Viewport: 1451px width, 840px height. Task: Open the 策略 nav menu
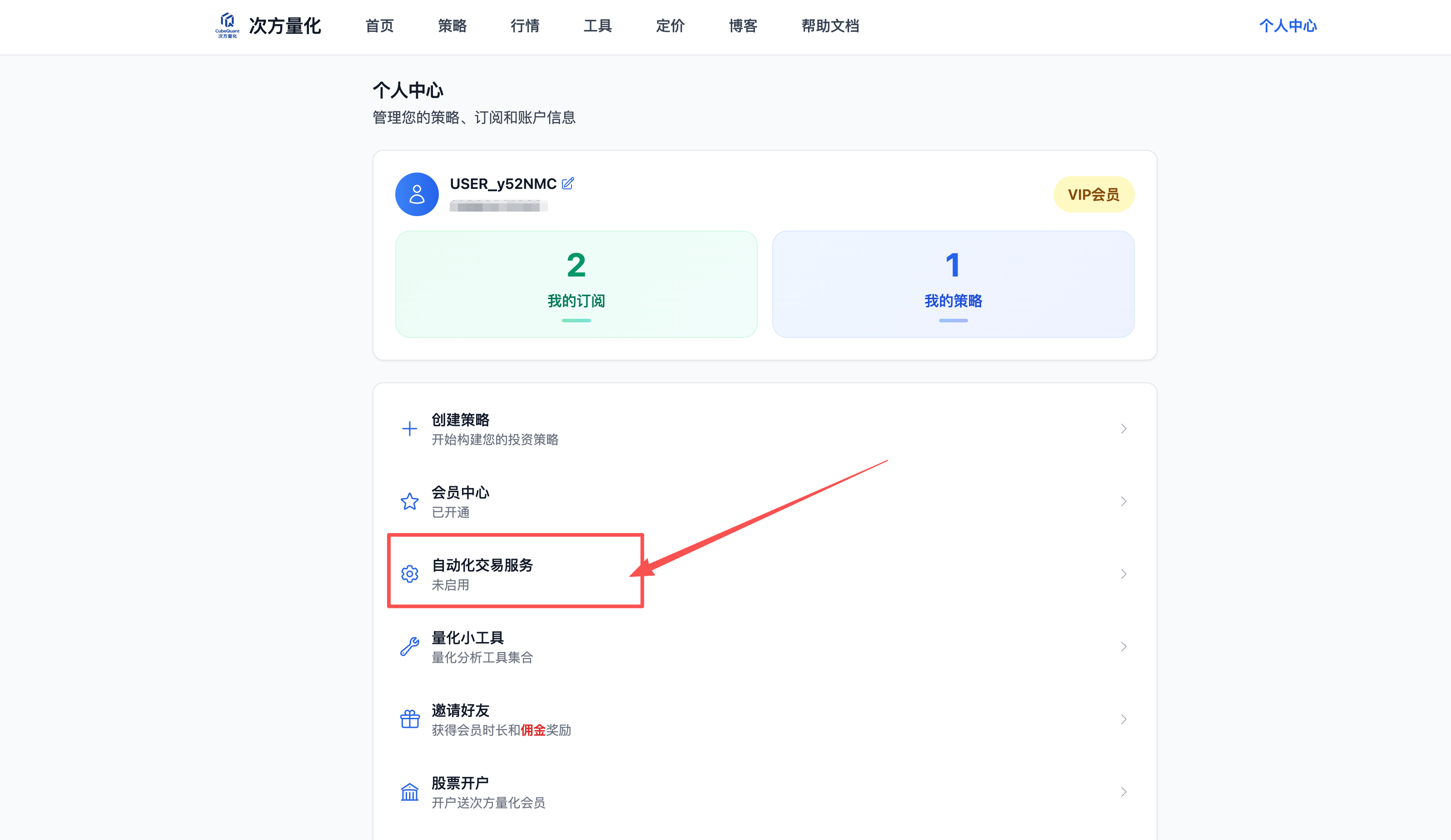(x=452, y=26)
